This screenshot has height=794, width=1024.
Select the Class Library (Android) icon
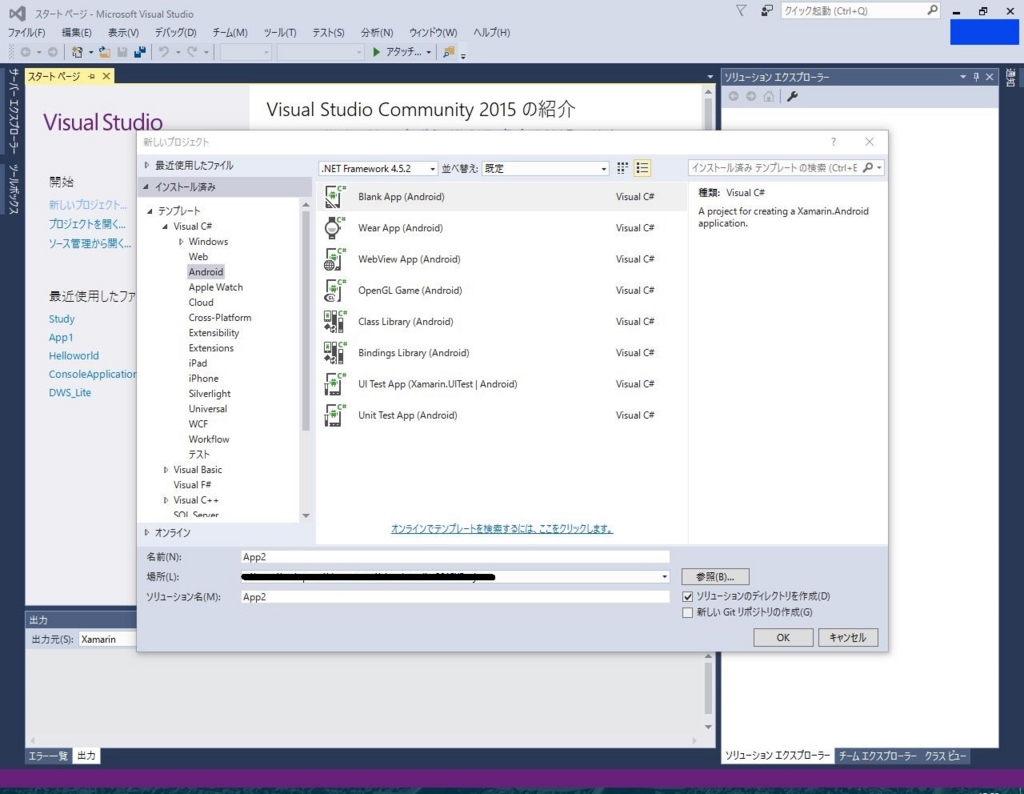335,321
